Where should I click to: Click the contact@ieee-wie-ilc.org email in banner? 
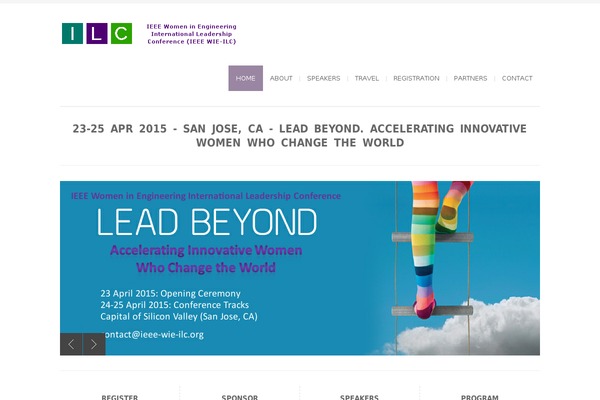152,335
